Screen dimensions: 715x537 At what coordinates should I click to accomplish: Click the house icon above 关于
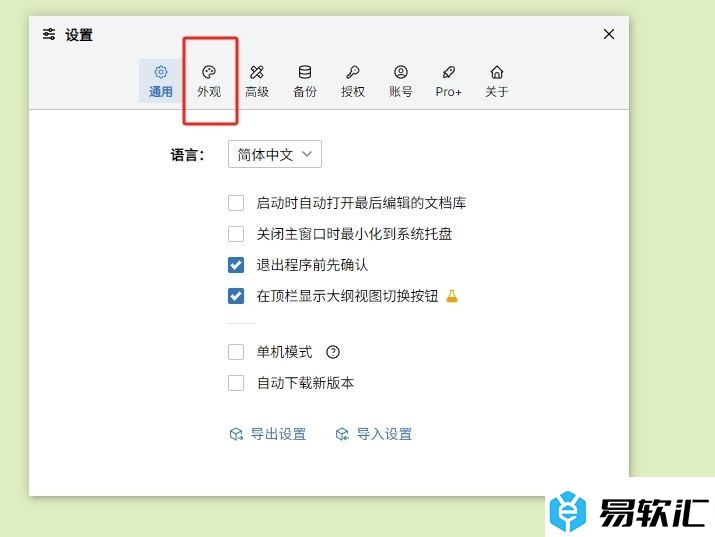pos(497,72)
